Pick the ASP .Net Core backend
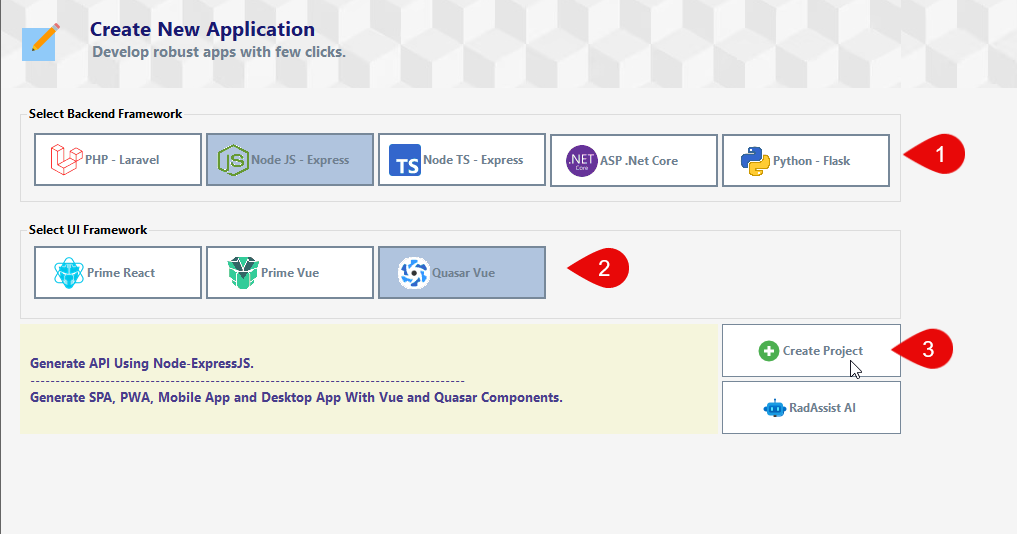Viewport: 1017px width, 534px height. pyautogui.click(x=634, y=160)
